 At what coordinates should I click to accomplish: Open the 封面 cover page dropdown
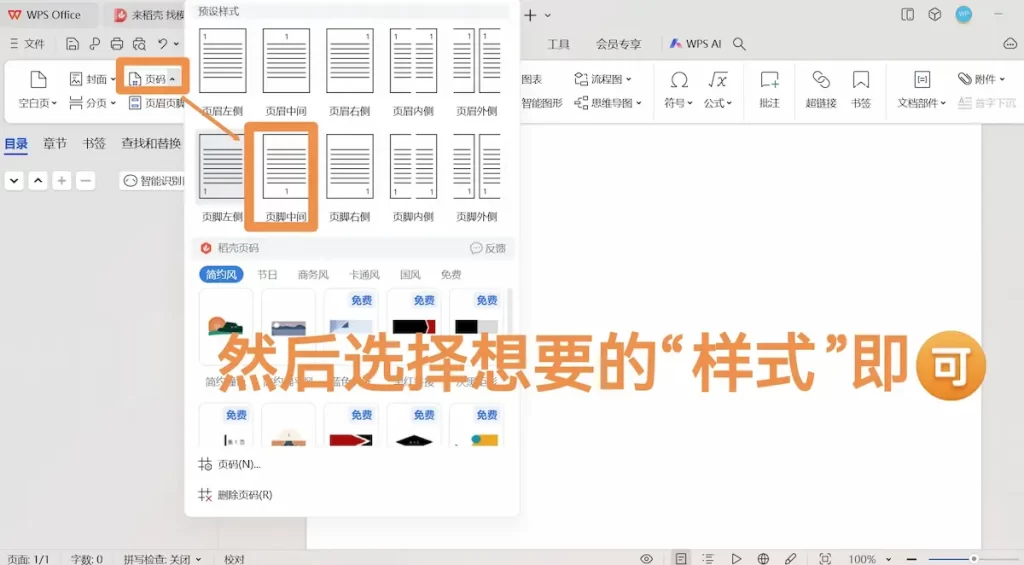[92, 79]
